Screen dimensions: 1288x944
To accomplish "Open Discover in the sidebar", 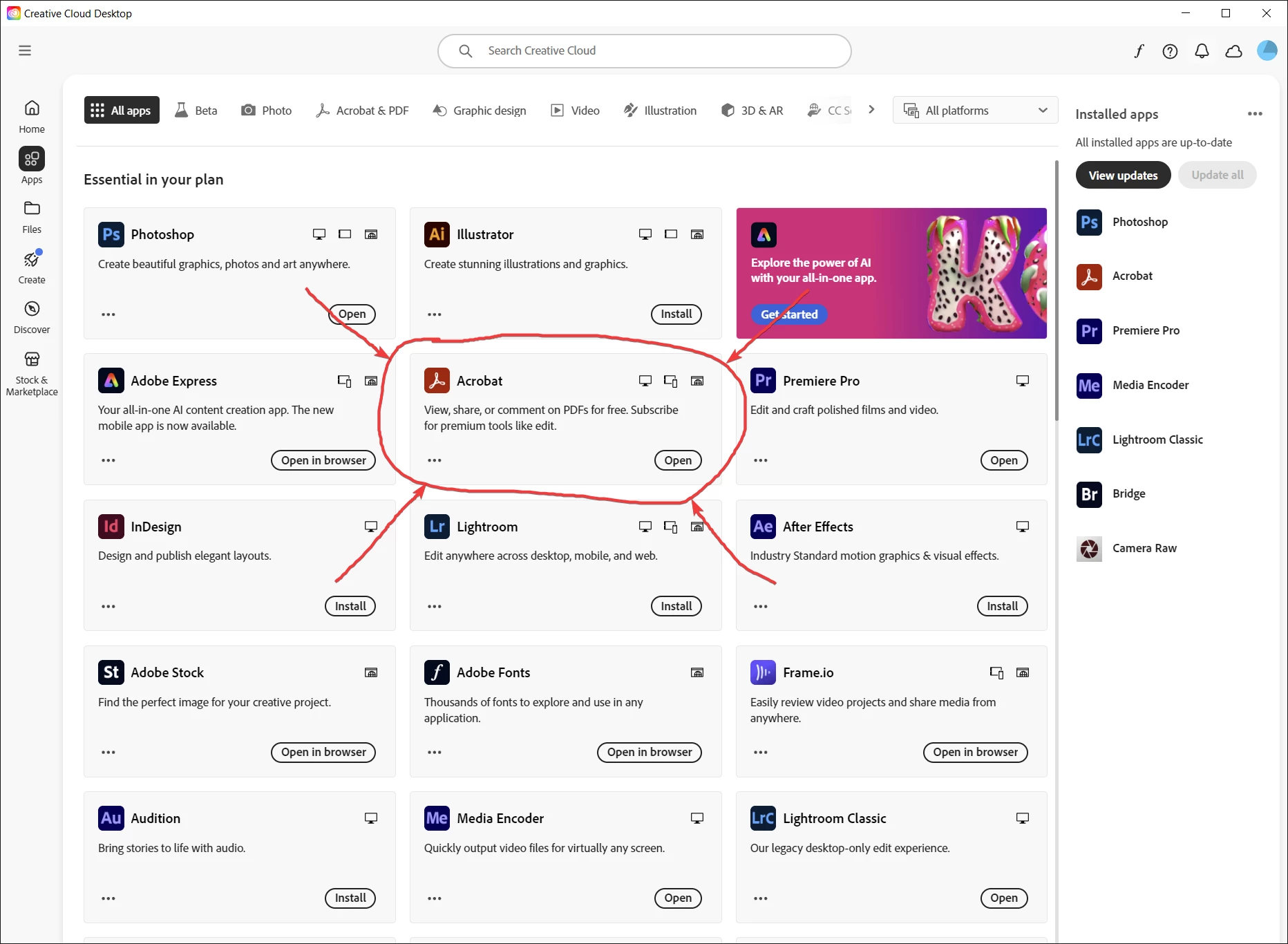I will (x=32, y=317).
